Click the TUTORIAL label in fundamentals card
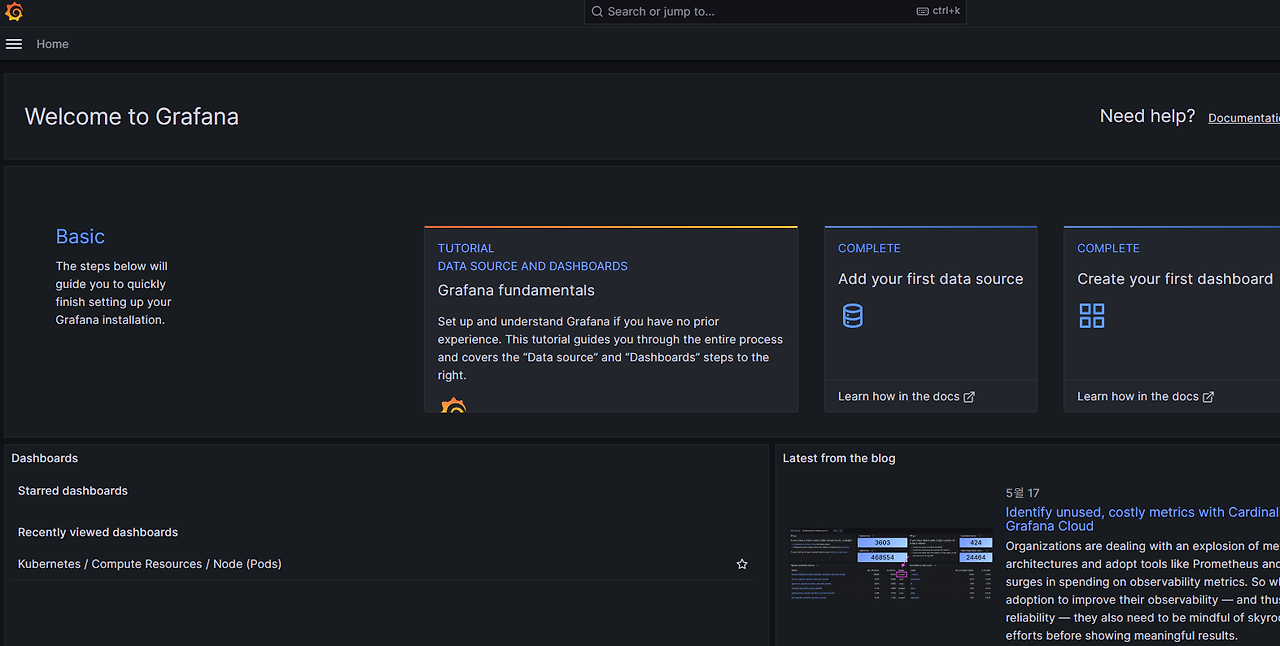Viewport: 1280px width, 646px height. pyautogui.click(x=466, y=248)
